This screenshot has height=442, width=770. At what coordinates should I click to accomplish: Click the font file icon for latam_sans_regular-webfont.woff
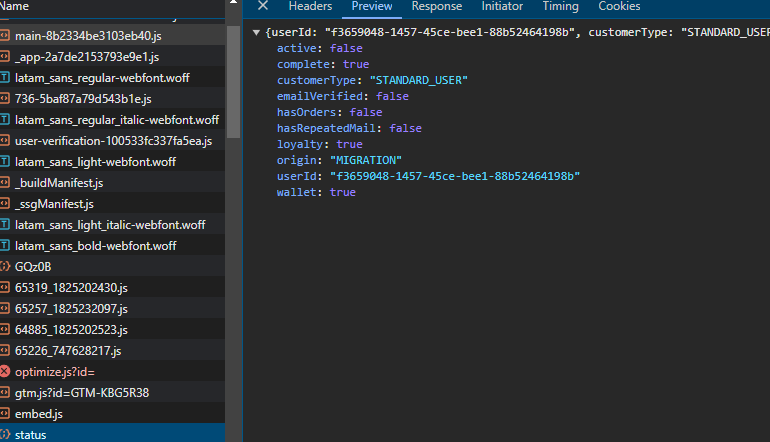pos(5,77)
